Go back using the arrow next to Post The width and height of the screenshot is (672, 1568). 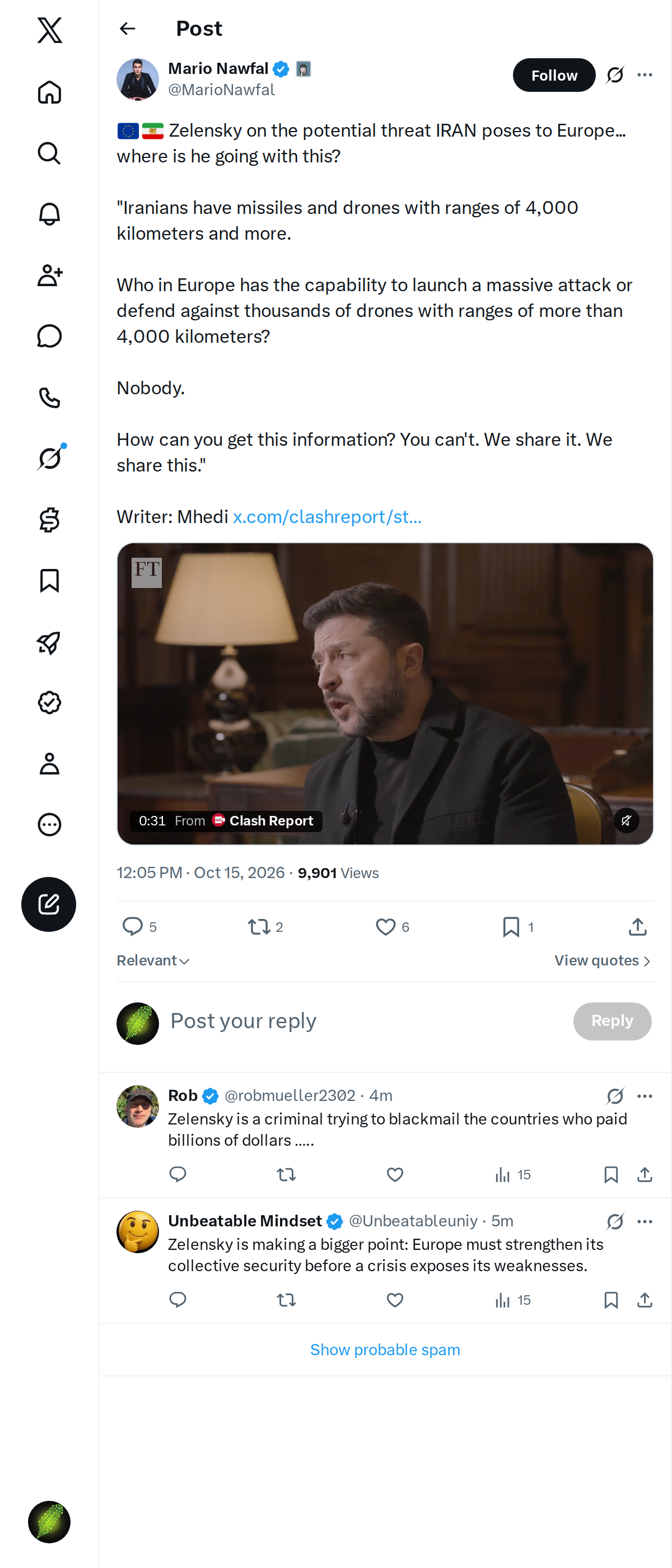click(128, 29)
